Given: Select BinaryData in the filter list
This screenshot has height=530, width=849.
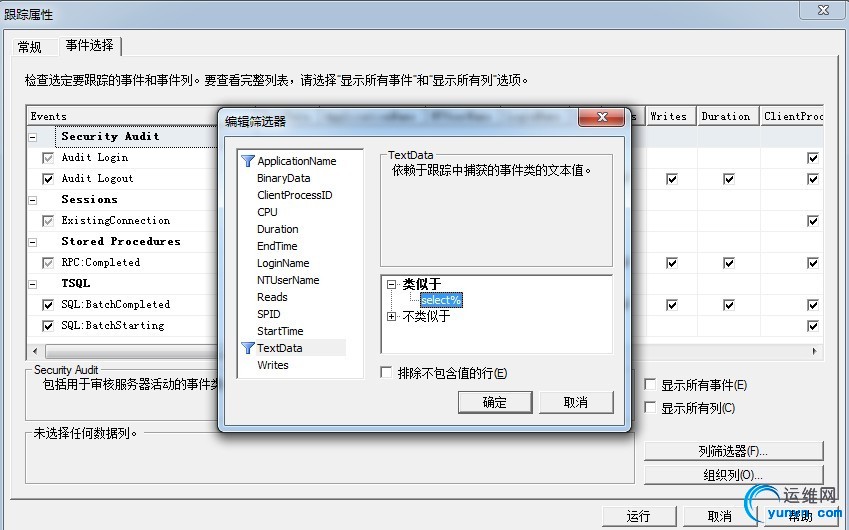Looking at the screenshot, I should (x=284, y=178).
